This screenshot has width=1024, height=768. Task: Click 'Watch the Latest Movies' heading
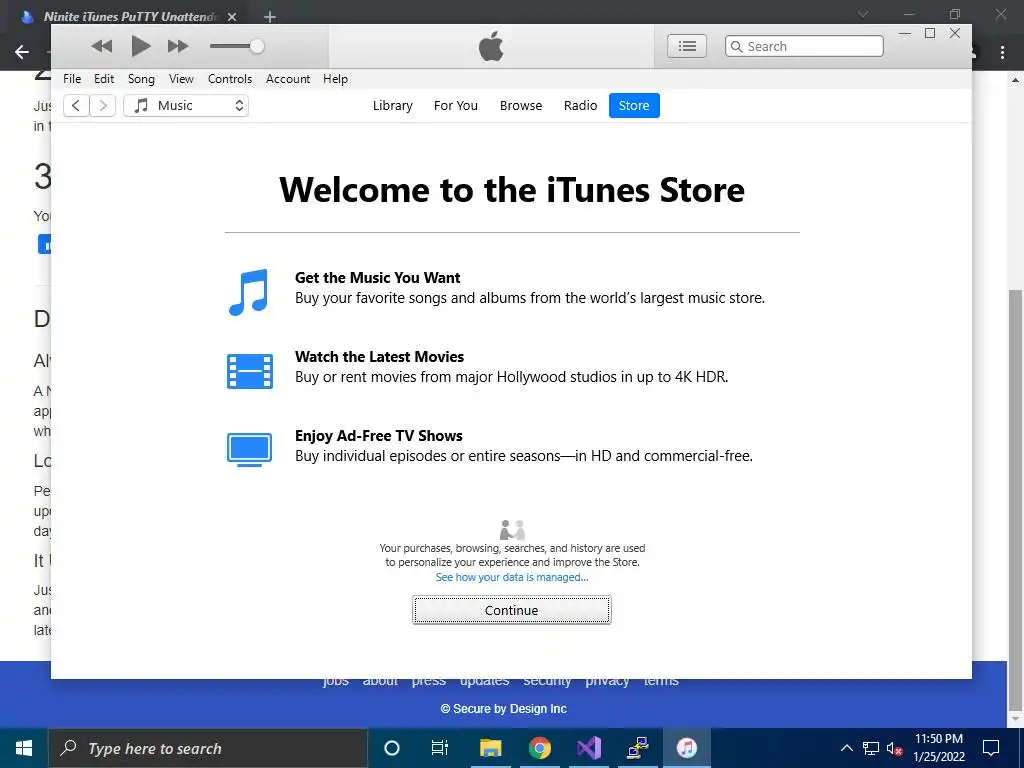[x=379, y=357]
